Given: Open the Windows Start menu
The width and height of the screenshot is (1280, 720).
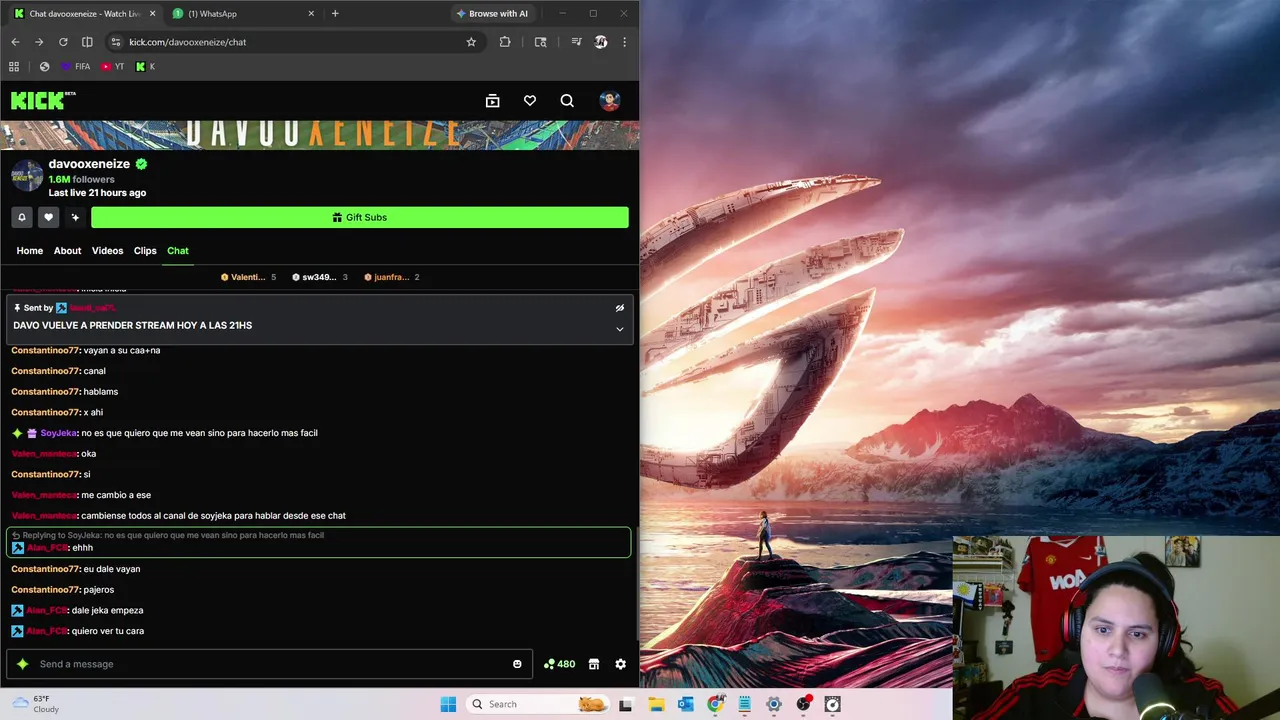Looking at the screenshot, I should tap(448, 704).
